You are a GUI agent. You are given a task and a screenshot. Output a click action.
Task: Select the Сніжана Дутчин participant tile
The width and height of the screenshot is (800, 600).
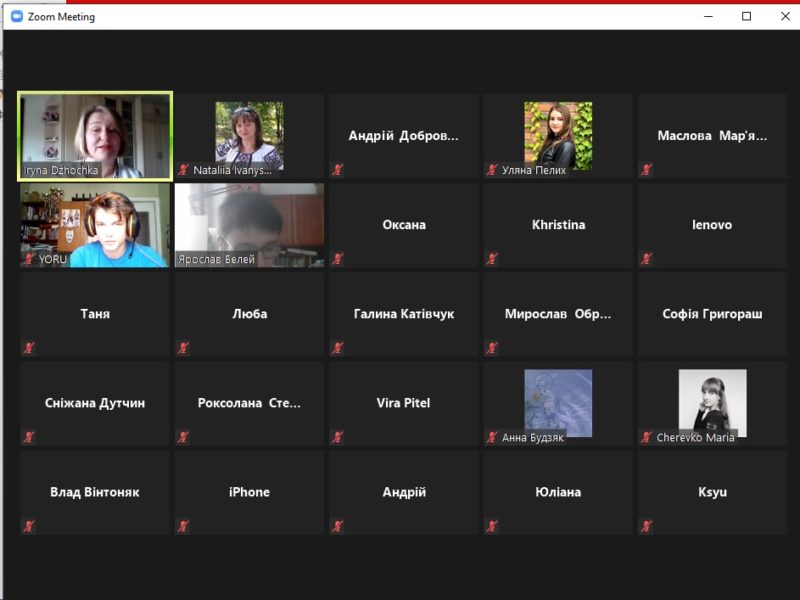(95, 403)
